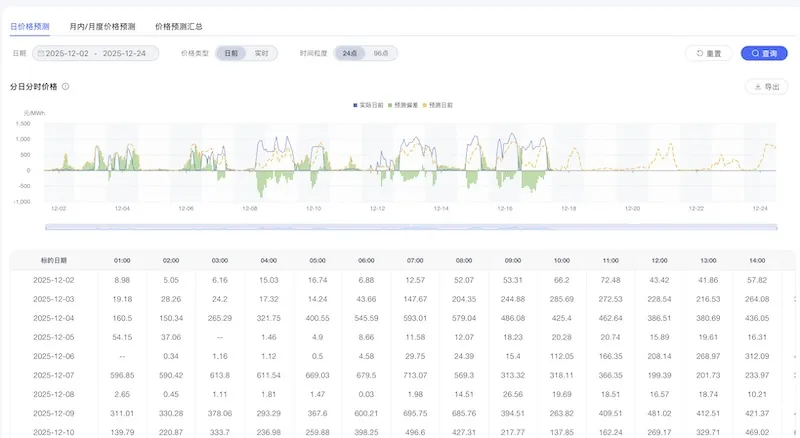Switch time granularity to 24点
The width and height of the screenshot is (800, 438).
pyautogui.click(x=349, y=53)
